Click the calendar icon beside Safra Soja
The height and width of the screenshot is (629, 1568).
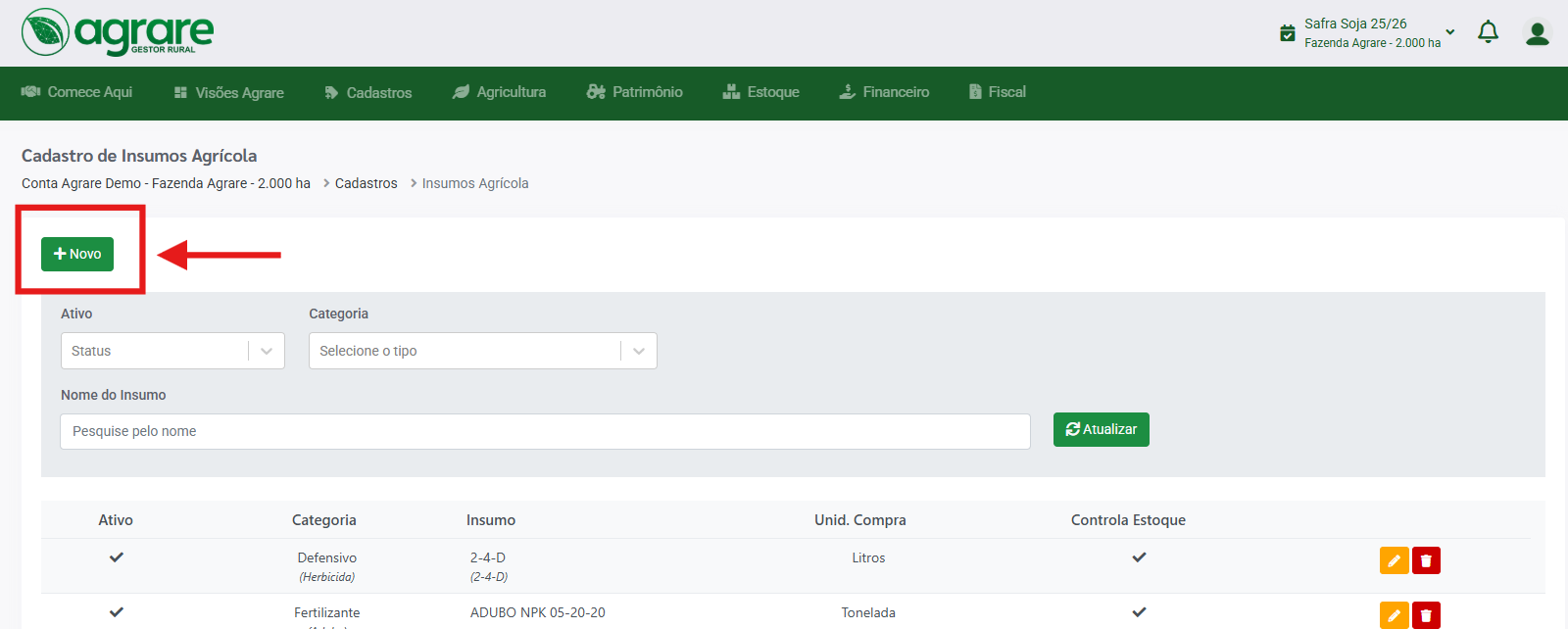[1288, 33]
